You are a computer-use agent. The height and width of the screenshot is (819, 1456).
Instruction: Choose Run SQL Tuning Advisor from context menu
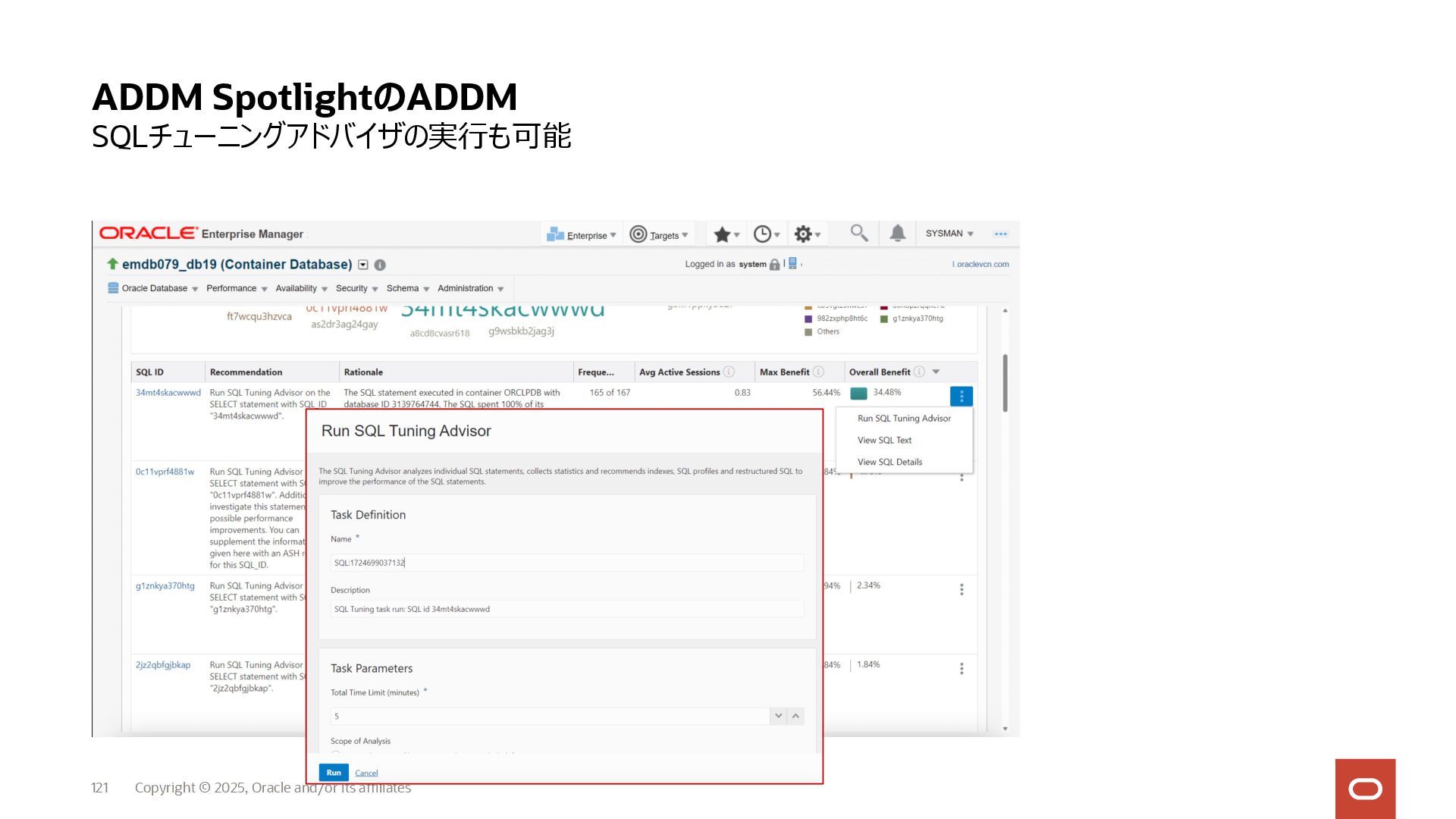coord(904,418)
